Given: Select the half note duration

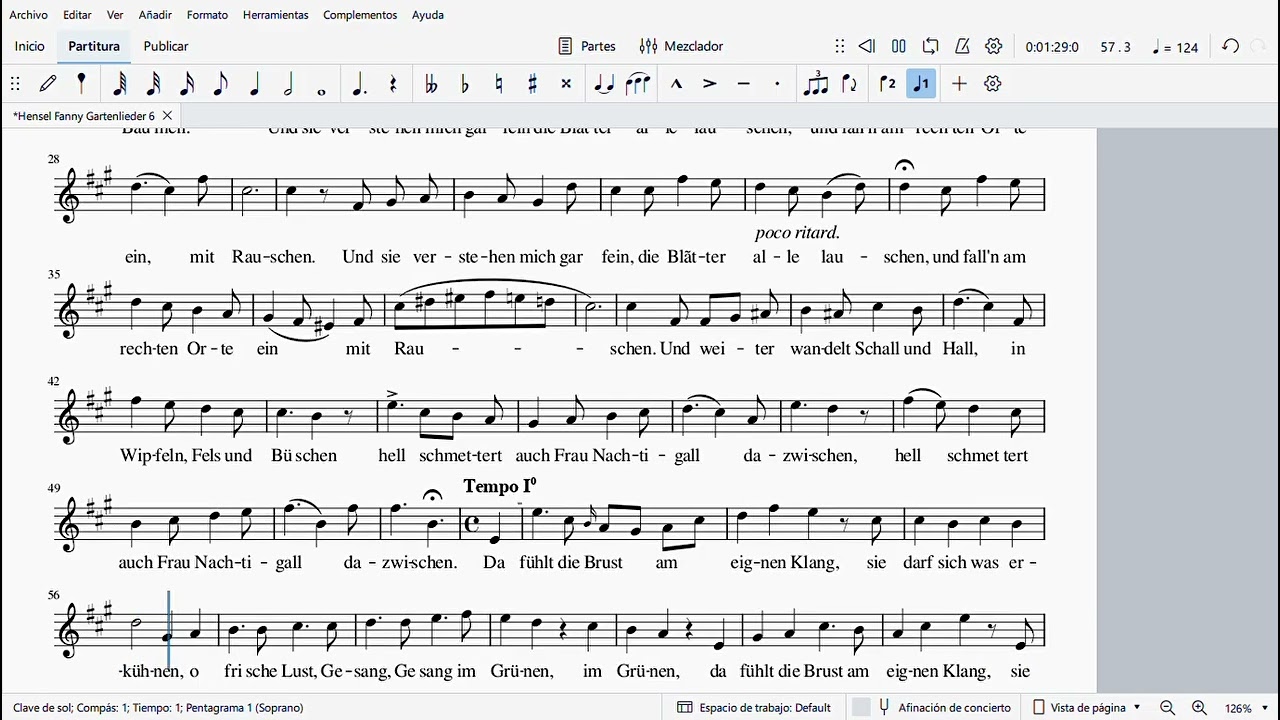Looking at the screenshot, I should tap(288, 84).
